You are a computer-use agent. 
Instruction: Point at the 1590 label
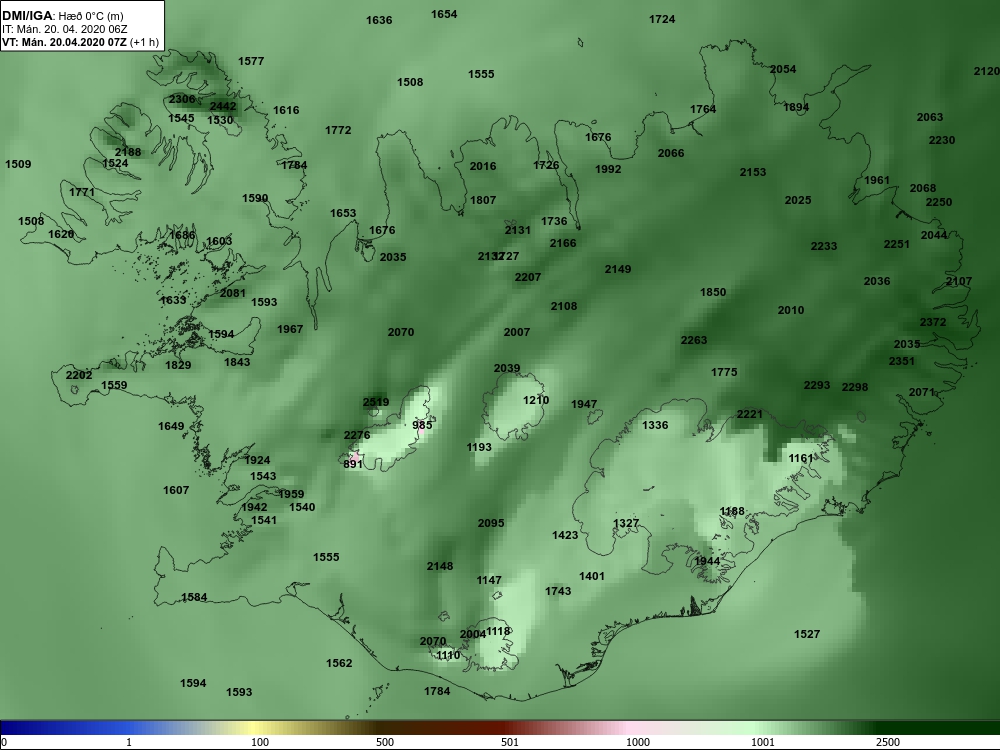(255, 198)
